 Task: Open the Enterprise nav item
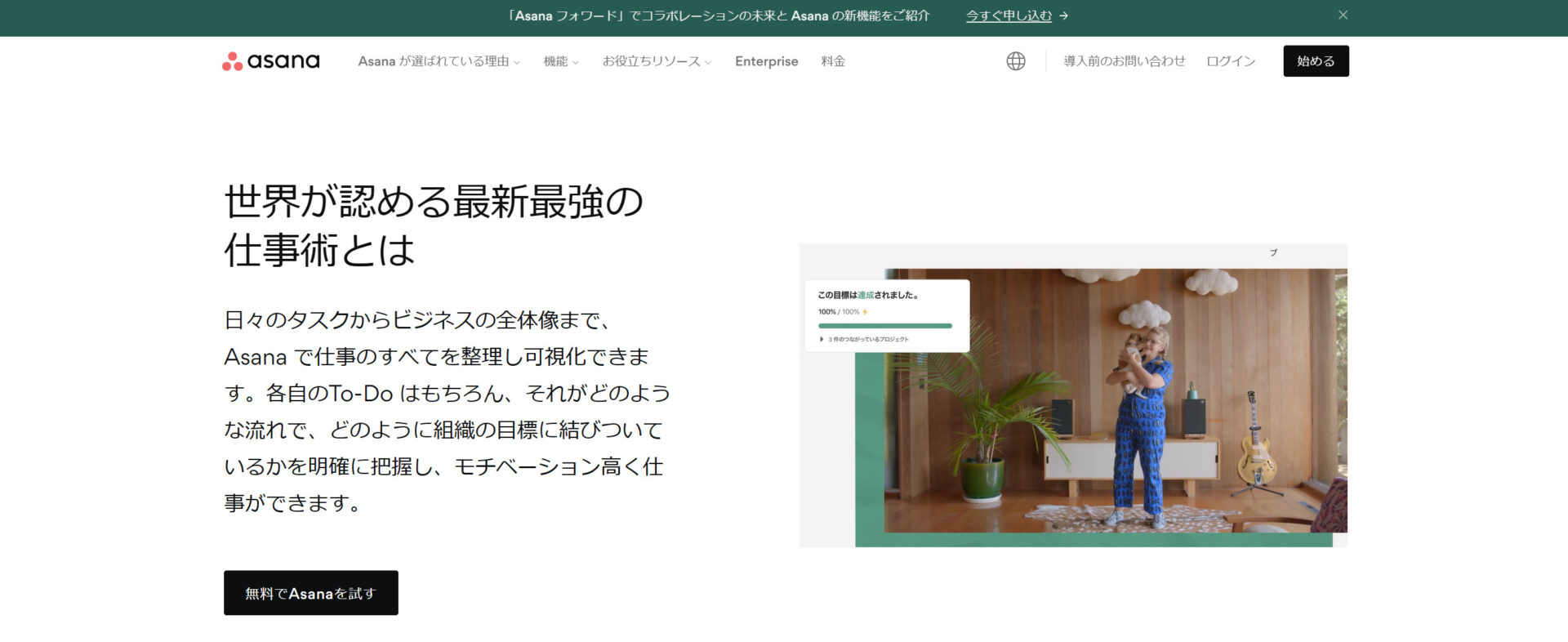coord(766,61)
